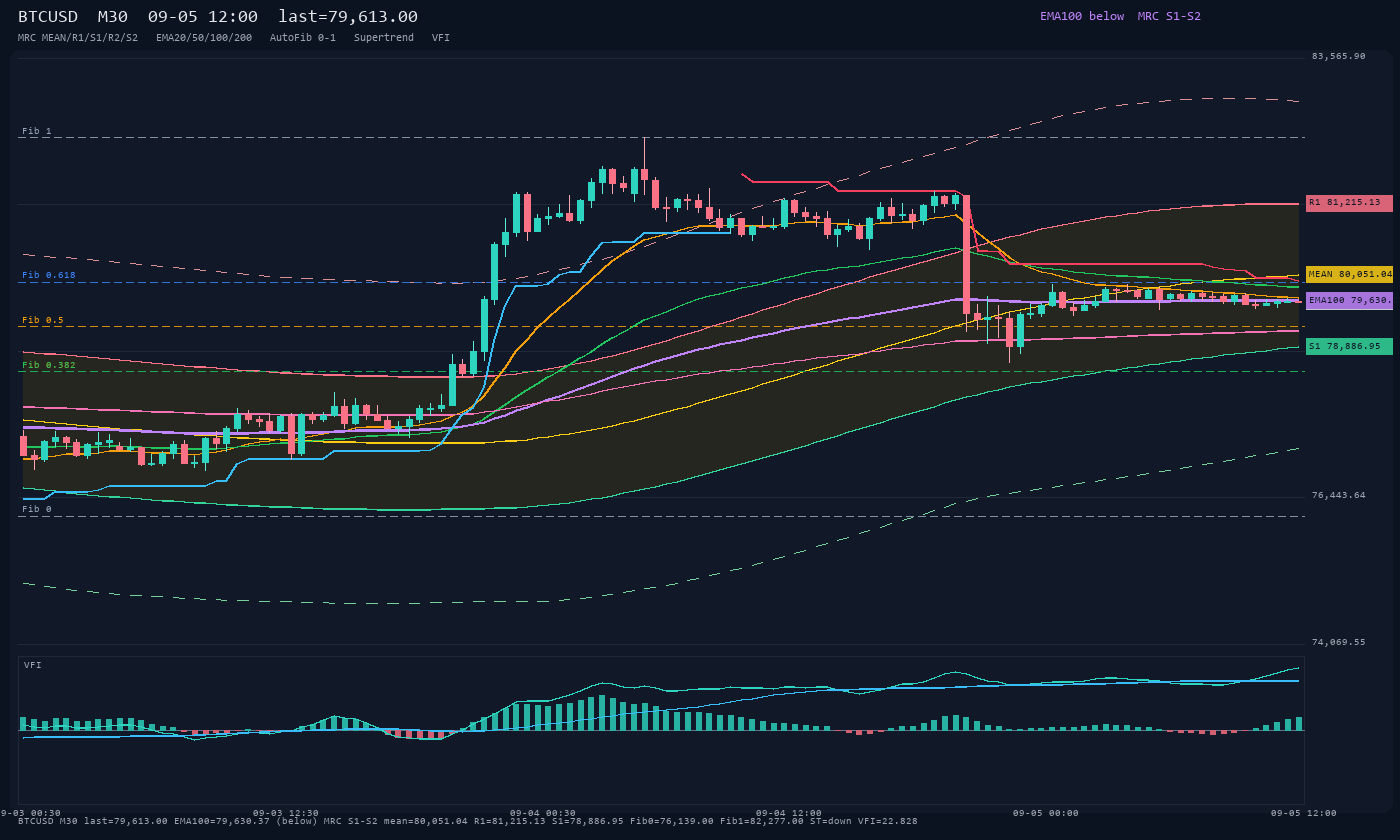This screenshot has height=840, width=1400.
Task: Click the 09-05 12:00 timestamp in the title
Action: (x=203, y=16)
